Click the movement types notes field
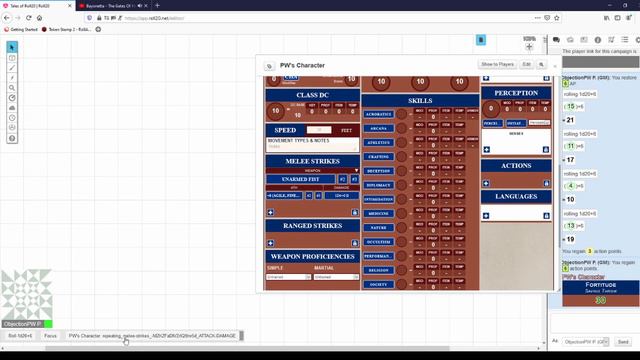 click(313, 146)
